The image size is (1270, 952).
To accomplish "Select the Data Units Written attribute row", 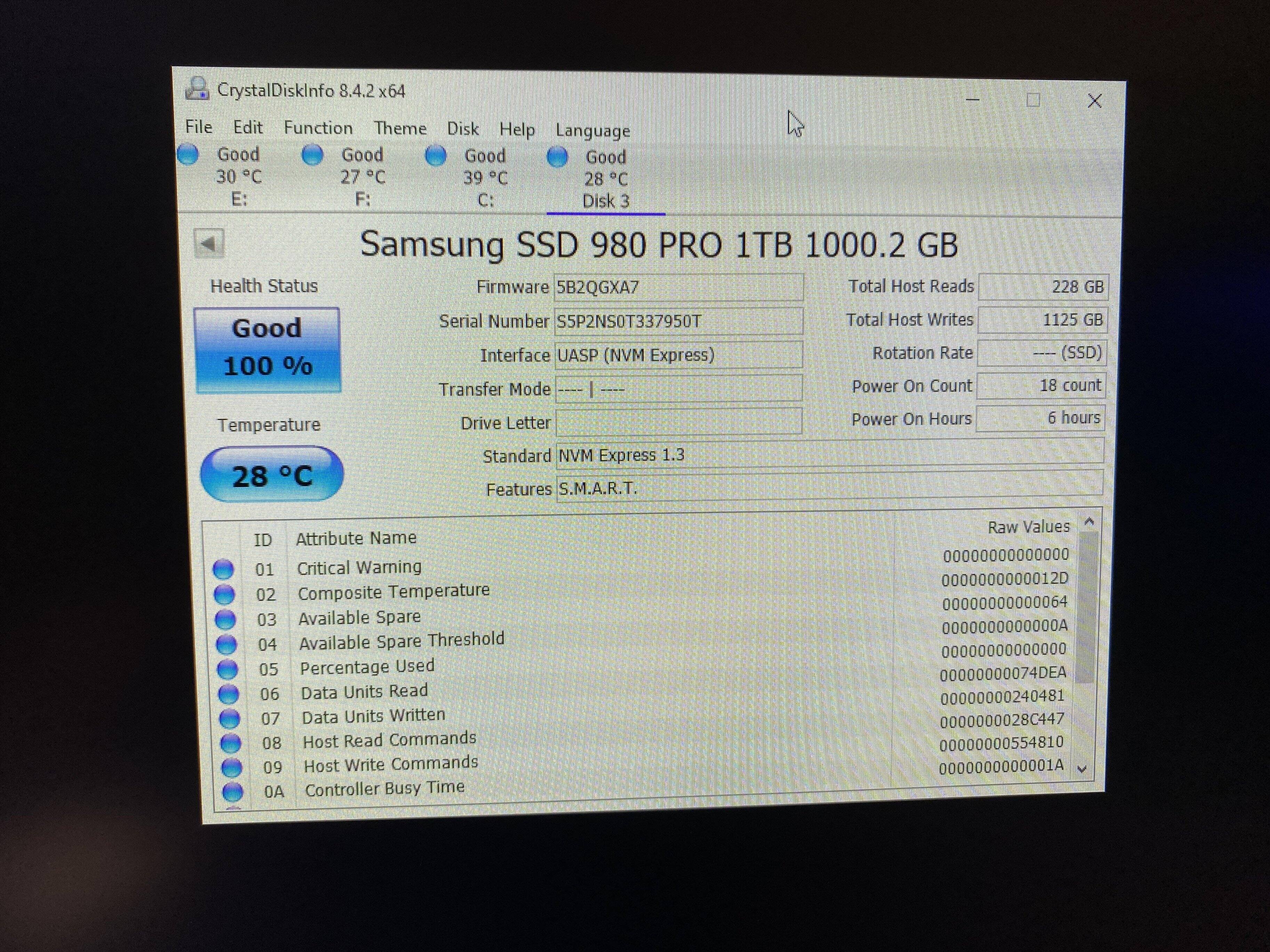I will pyautogui.click(x=373, y=716).
